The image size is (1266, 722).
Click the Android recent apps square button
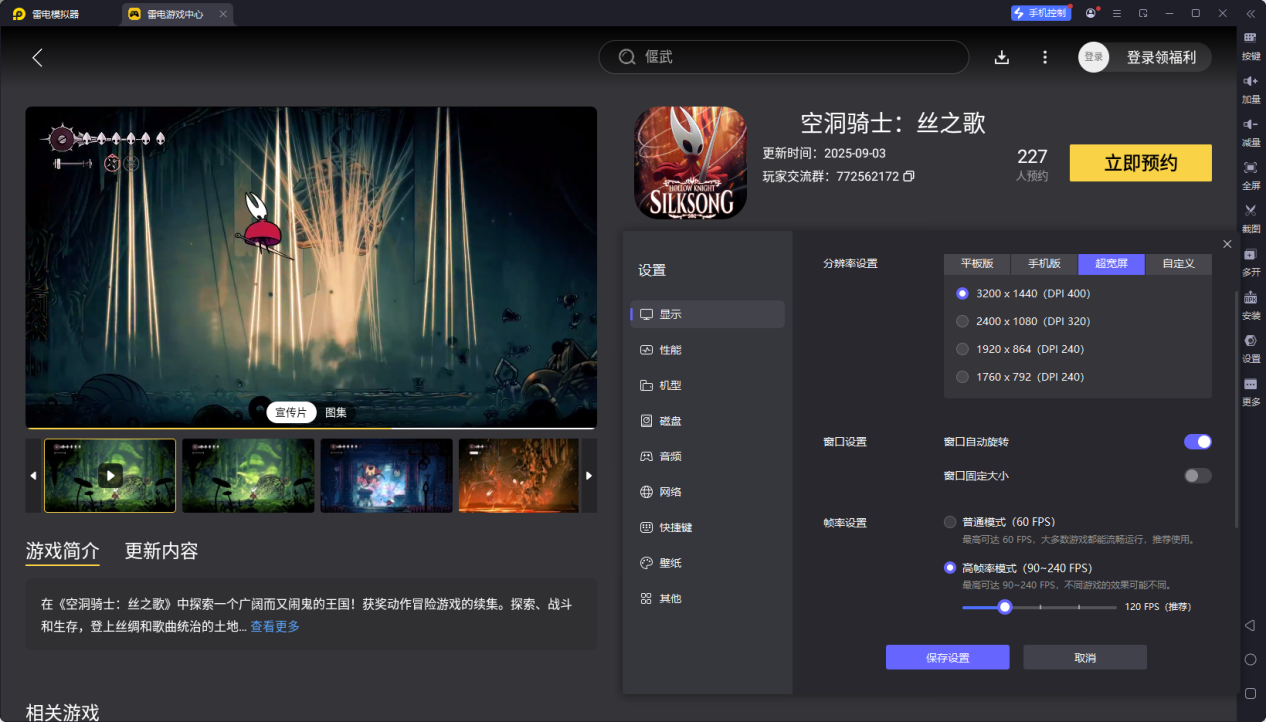tap(1250, 693)
